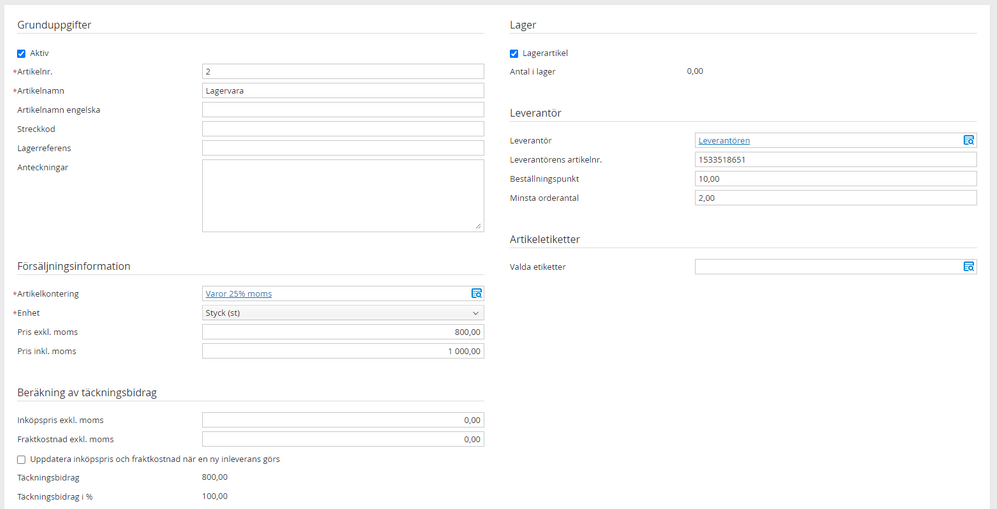Select the Pris exkl. moms field

tap(343, 332)
